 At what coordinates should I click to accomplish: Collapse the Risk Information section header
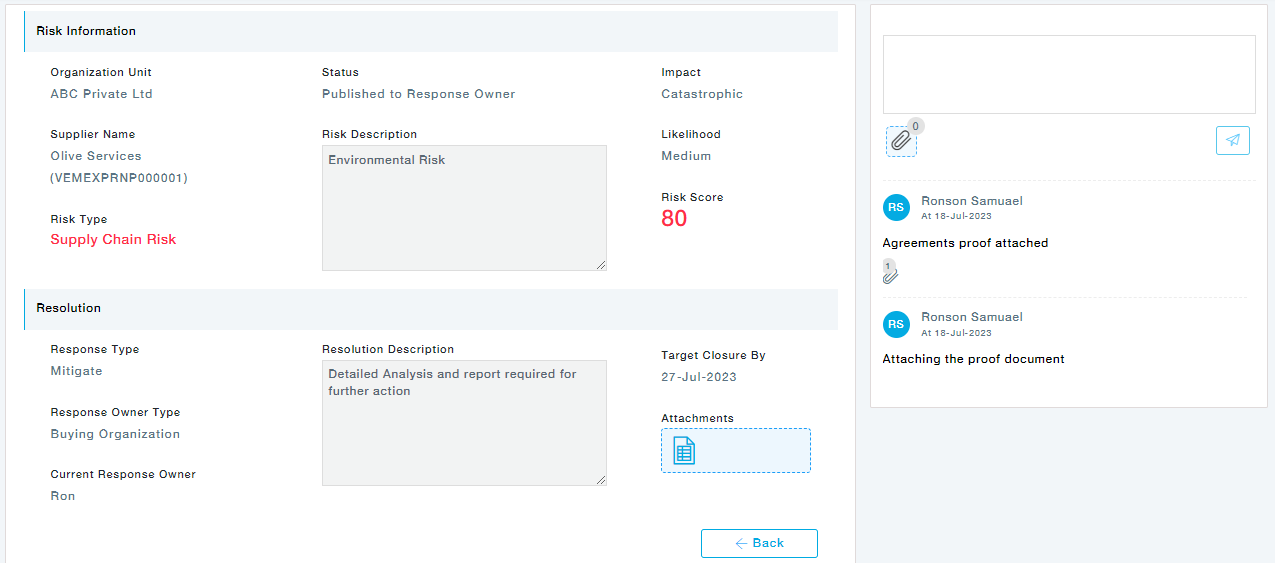[430, 31]
